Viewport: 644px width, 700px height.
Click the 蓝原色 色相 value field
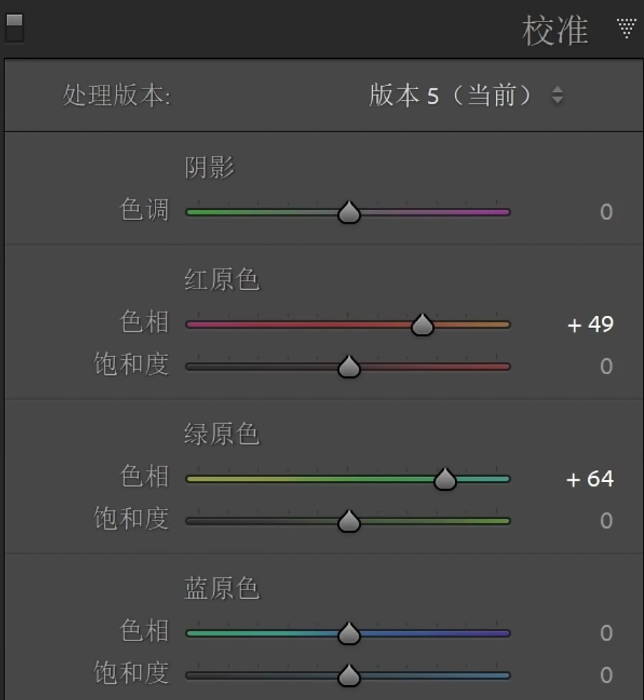(x=606, y=633)
